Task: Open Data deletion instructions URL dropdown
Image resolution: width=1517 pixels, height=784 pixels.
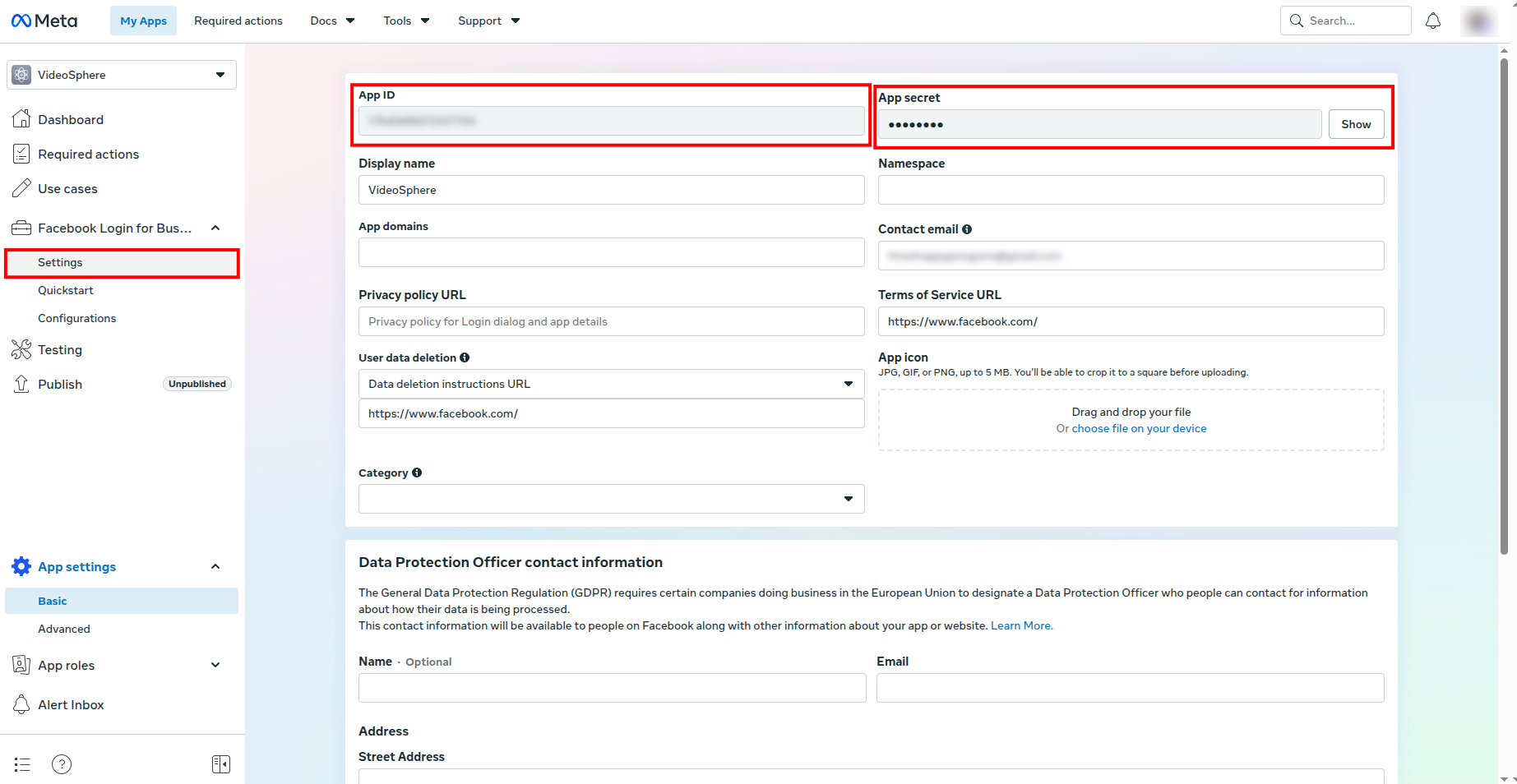Action: pos(611,384)
